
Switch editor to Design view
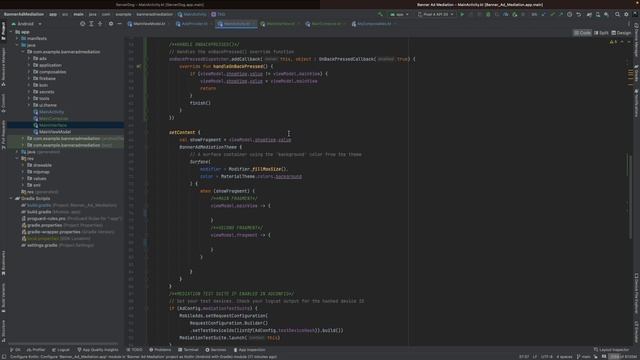(x=621, y=33)
